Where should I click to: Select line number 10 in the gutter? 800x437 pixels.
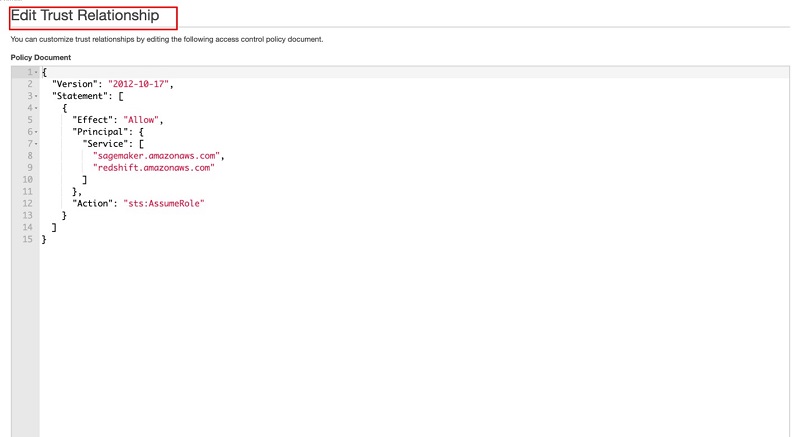[x=28, y=179]
